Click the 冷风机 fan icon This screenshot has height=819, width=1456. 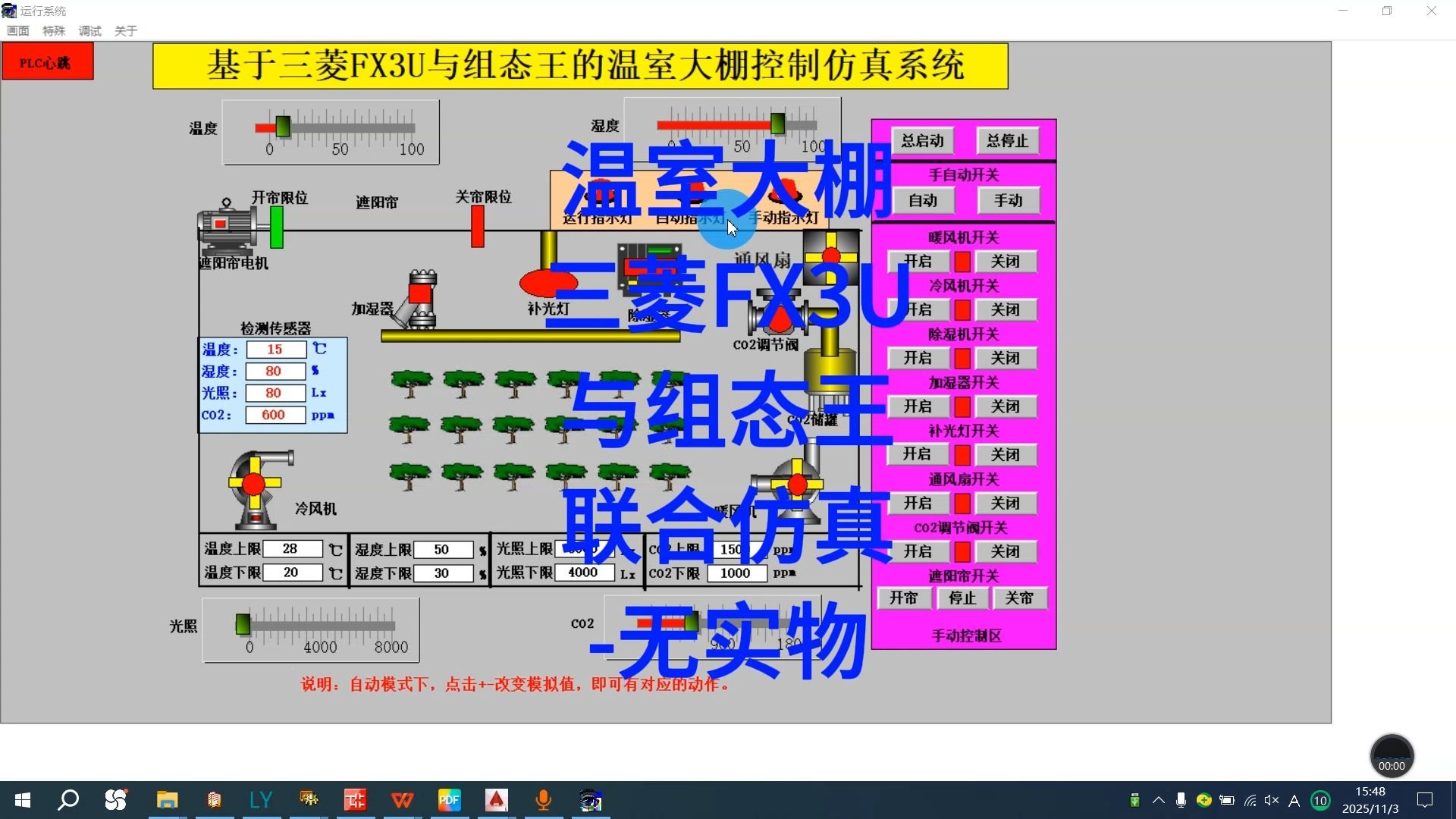point(259,489)
